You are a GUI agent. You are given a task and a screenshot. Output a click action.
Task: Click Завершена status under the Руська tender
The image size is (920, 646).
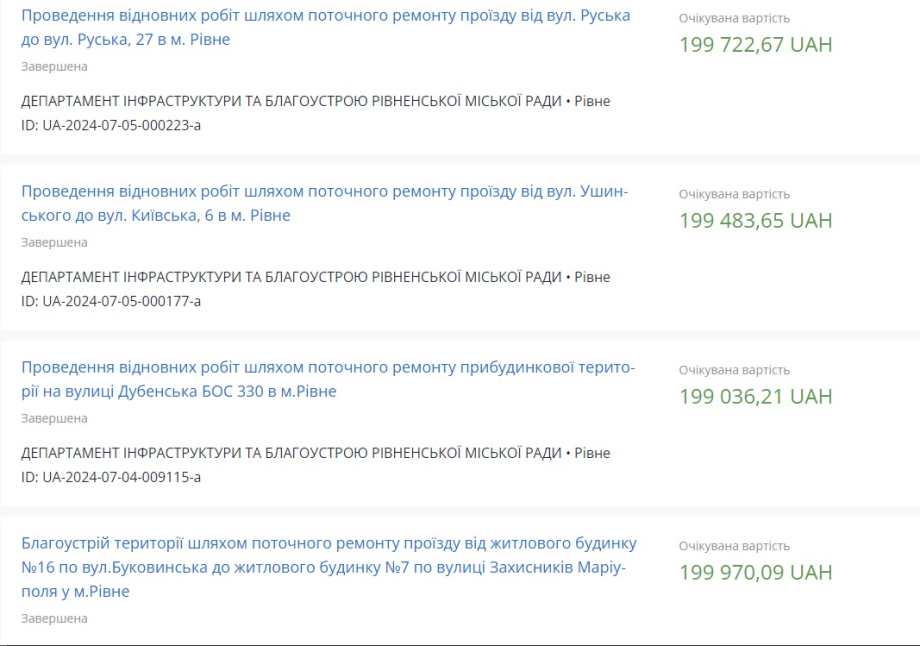point(54,67)
